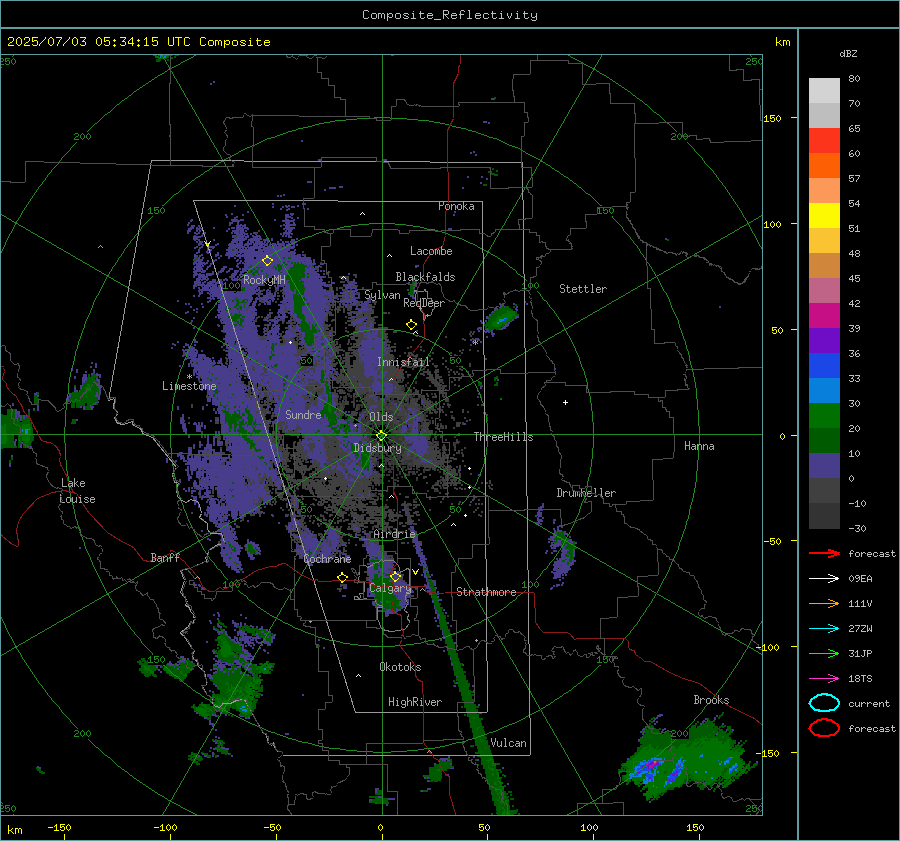The image size is (900, 841).
Task: Click the Cochrane town label
Action: (x=327, y=559)
